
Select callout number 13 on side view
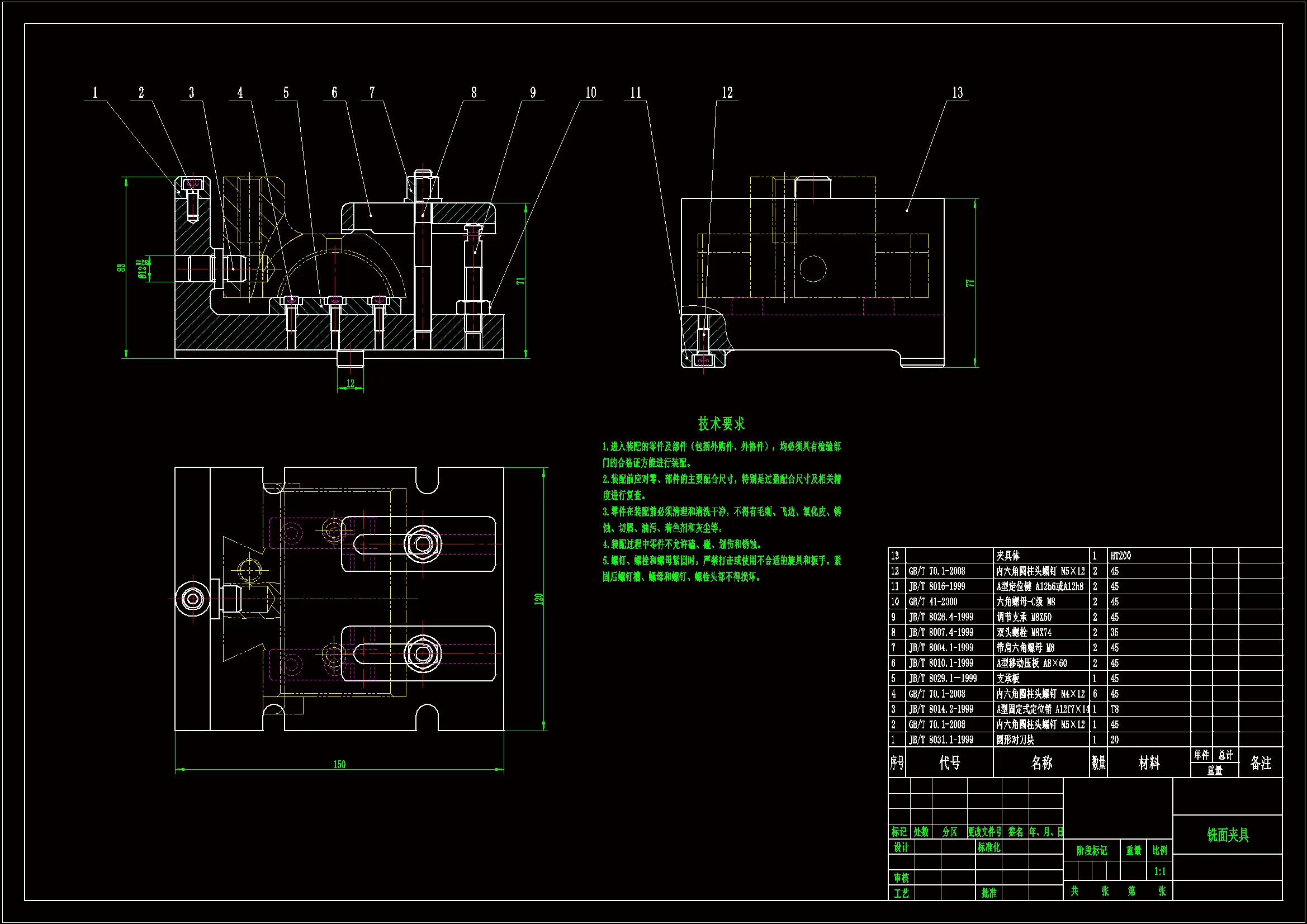(x=957, y=93)
